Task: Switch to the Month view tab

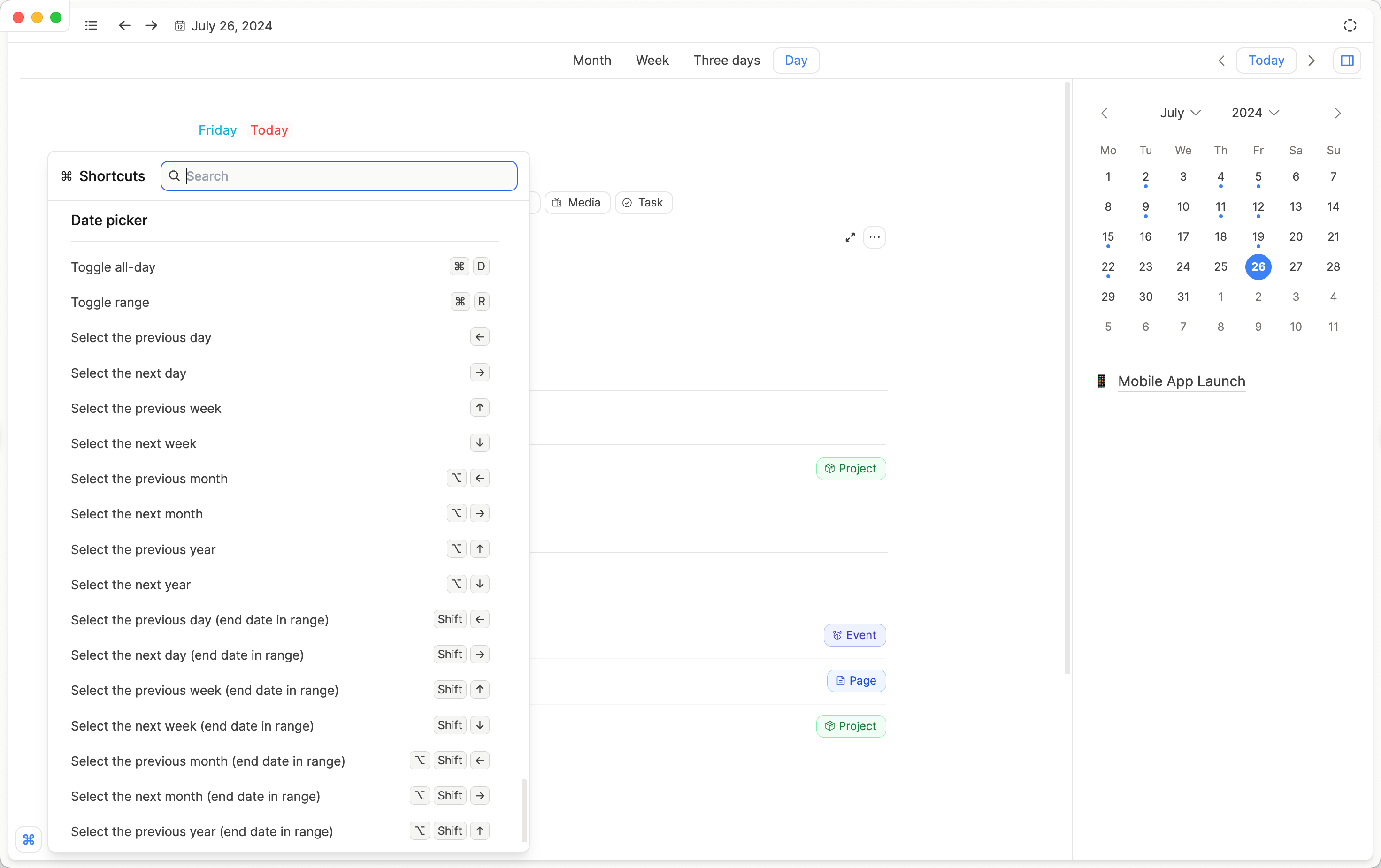Action: coord(592,60)
